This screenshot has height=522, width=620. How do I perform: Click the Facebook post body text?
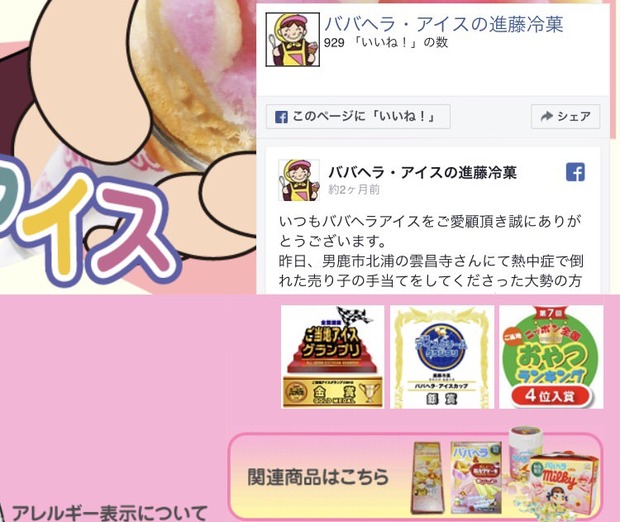click(x=431, y=251)
